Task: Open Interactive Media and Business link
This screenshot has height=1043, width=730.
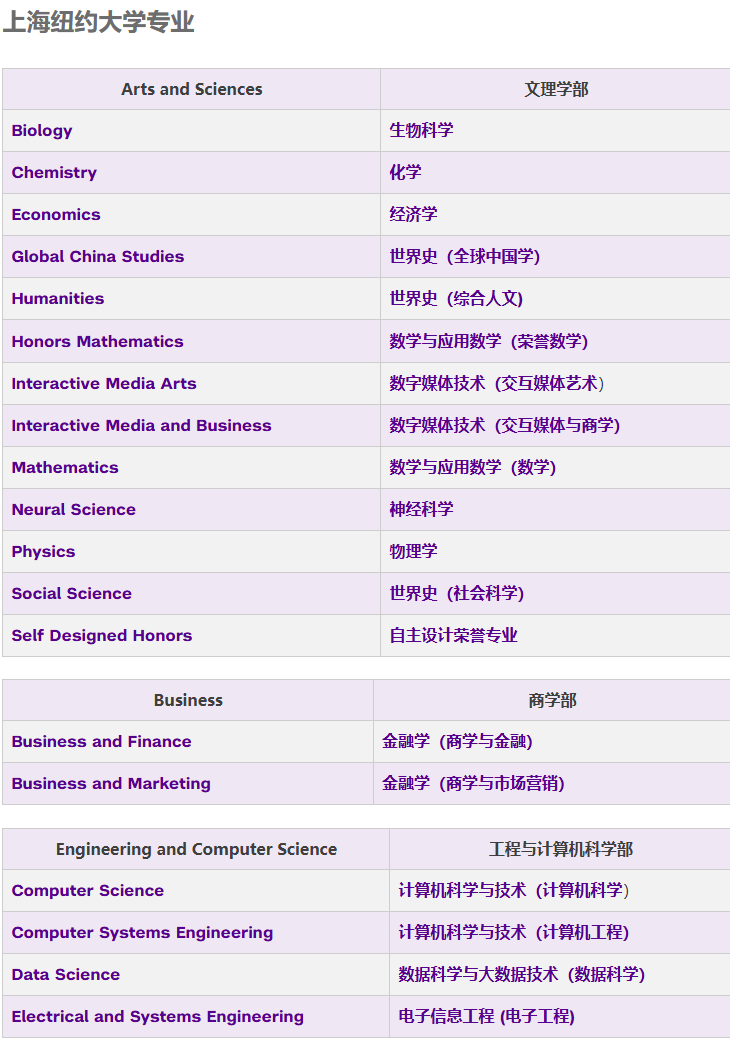Action: 141,425
